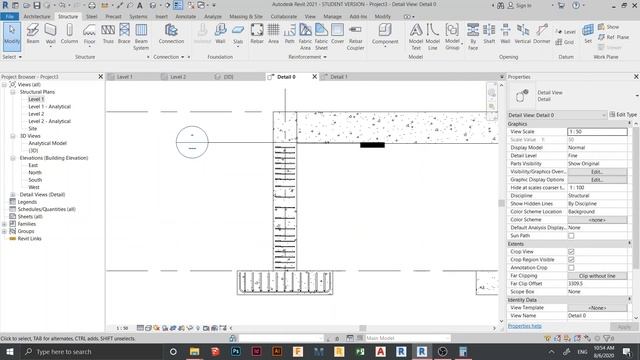The height and width of the screenshot is (360, 640).
Task: Click the taskbar search box
Action: pos(92,352)
